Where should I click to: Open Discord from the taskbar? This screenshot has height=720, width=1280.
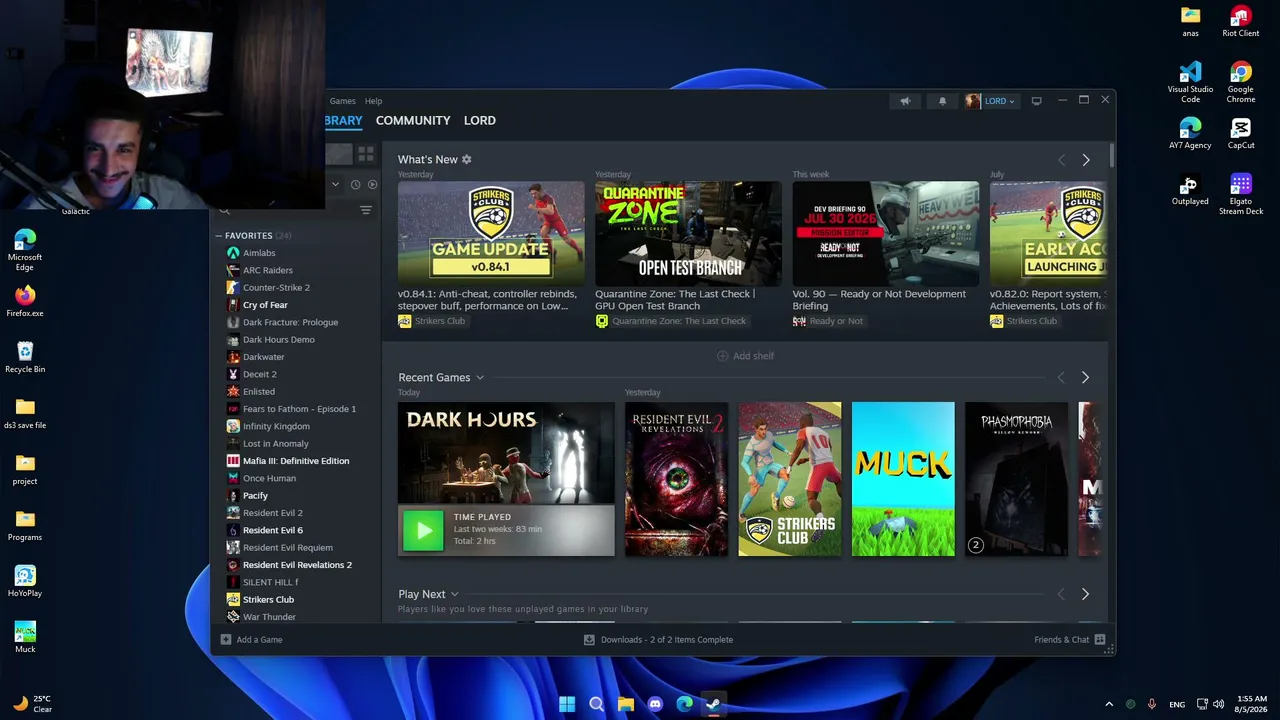(x=655, y=704)
